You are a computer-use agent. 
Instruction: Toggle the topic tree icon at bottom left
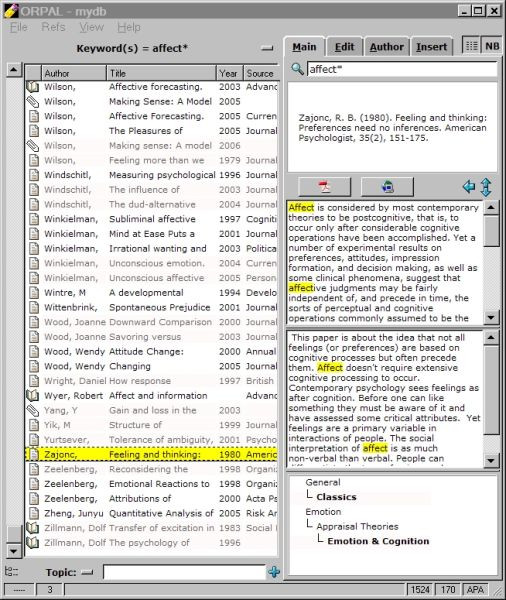11,572
